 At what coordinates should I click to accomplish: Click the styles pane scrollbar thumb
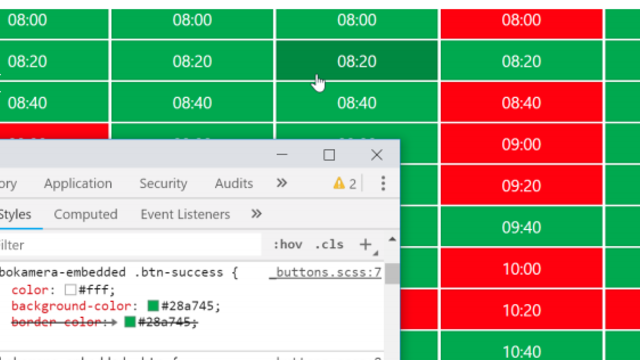coord(392,273)
